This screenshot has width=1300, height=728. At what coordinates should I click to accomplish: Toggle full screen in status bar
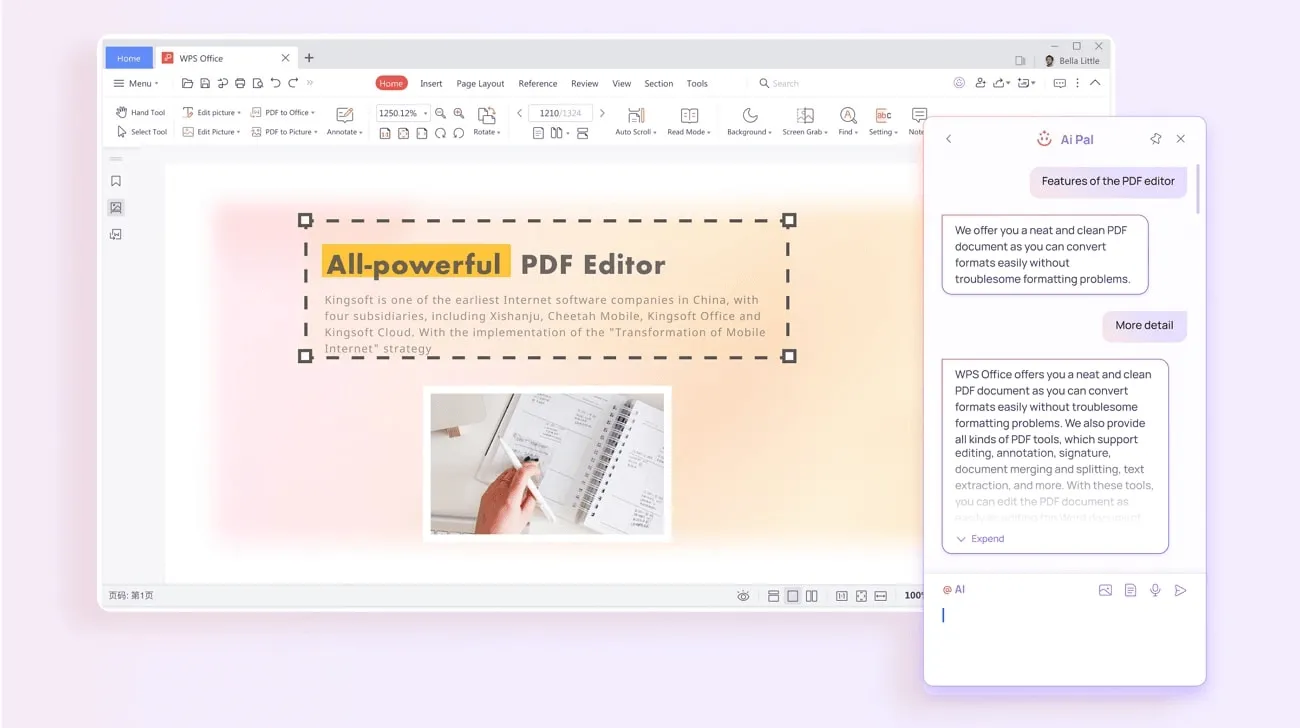[x=861, y=595]
